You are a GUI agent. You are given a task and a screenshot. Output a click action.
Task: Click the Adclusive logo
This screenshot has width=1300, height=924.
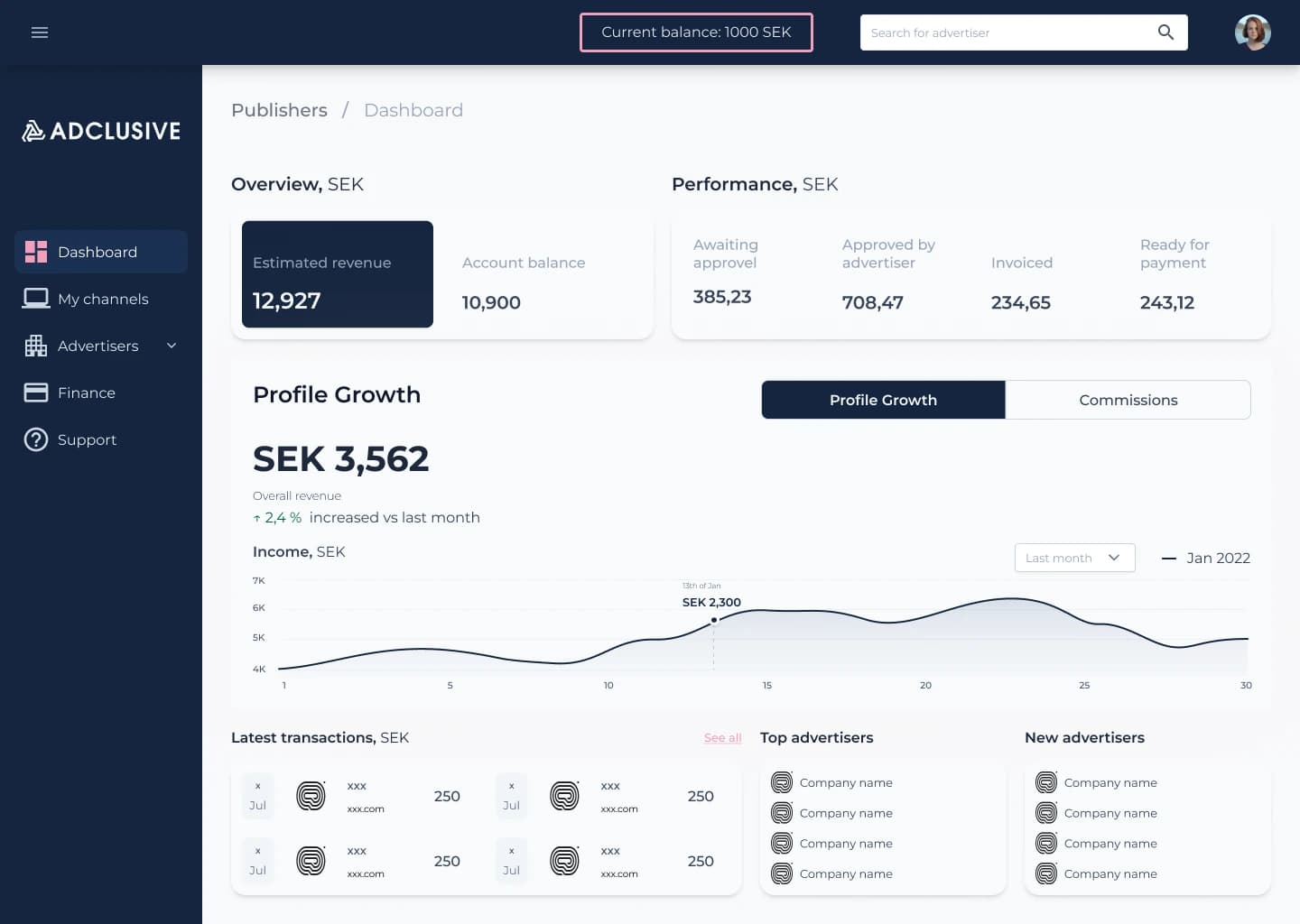[101, 131]
